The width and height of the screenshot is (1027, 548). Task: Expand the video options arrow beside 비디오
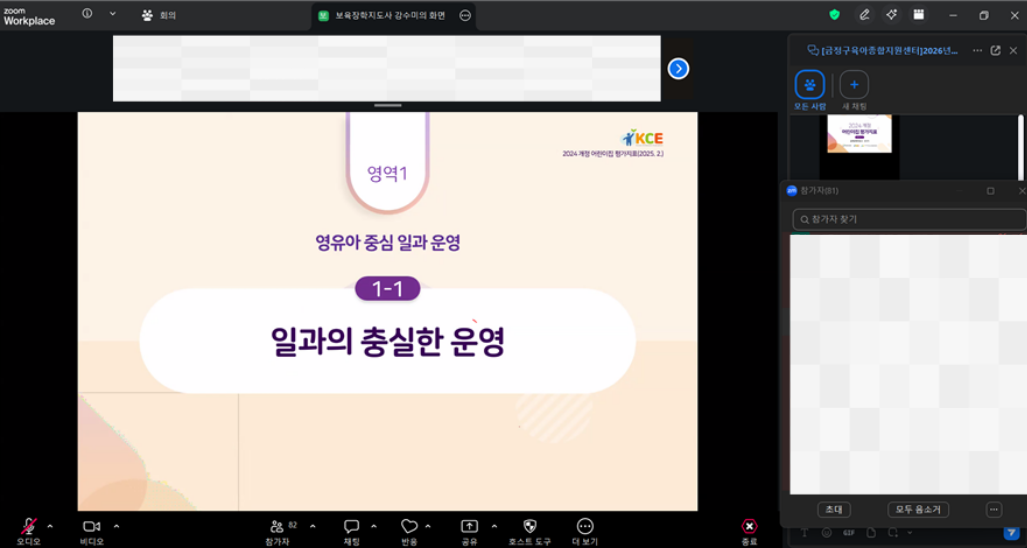[116, 525]
